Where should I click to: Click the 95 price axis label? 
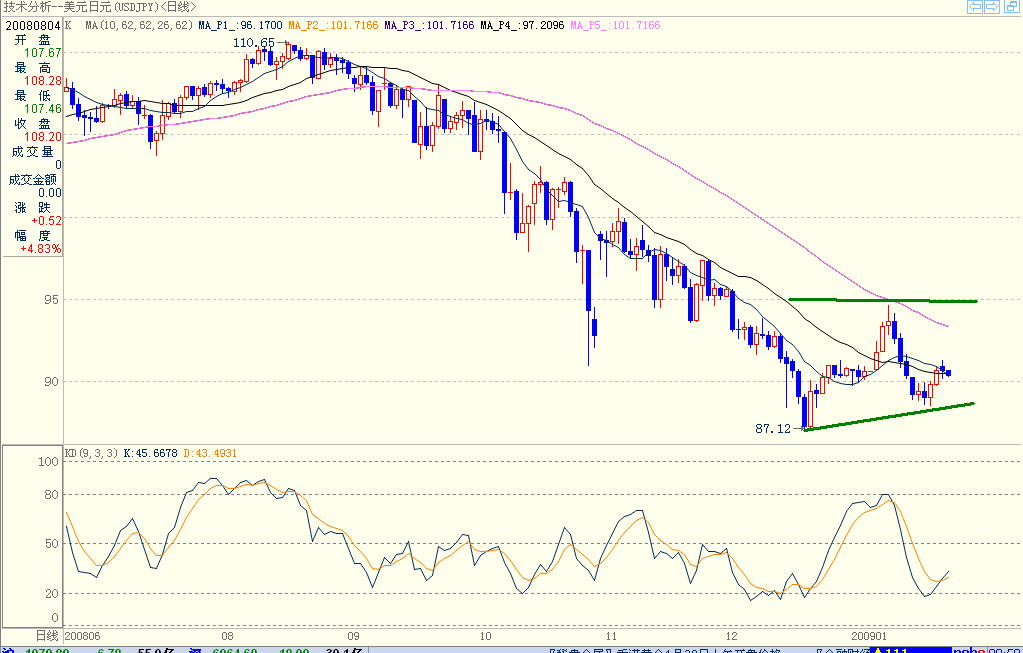point(51,299)
